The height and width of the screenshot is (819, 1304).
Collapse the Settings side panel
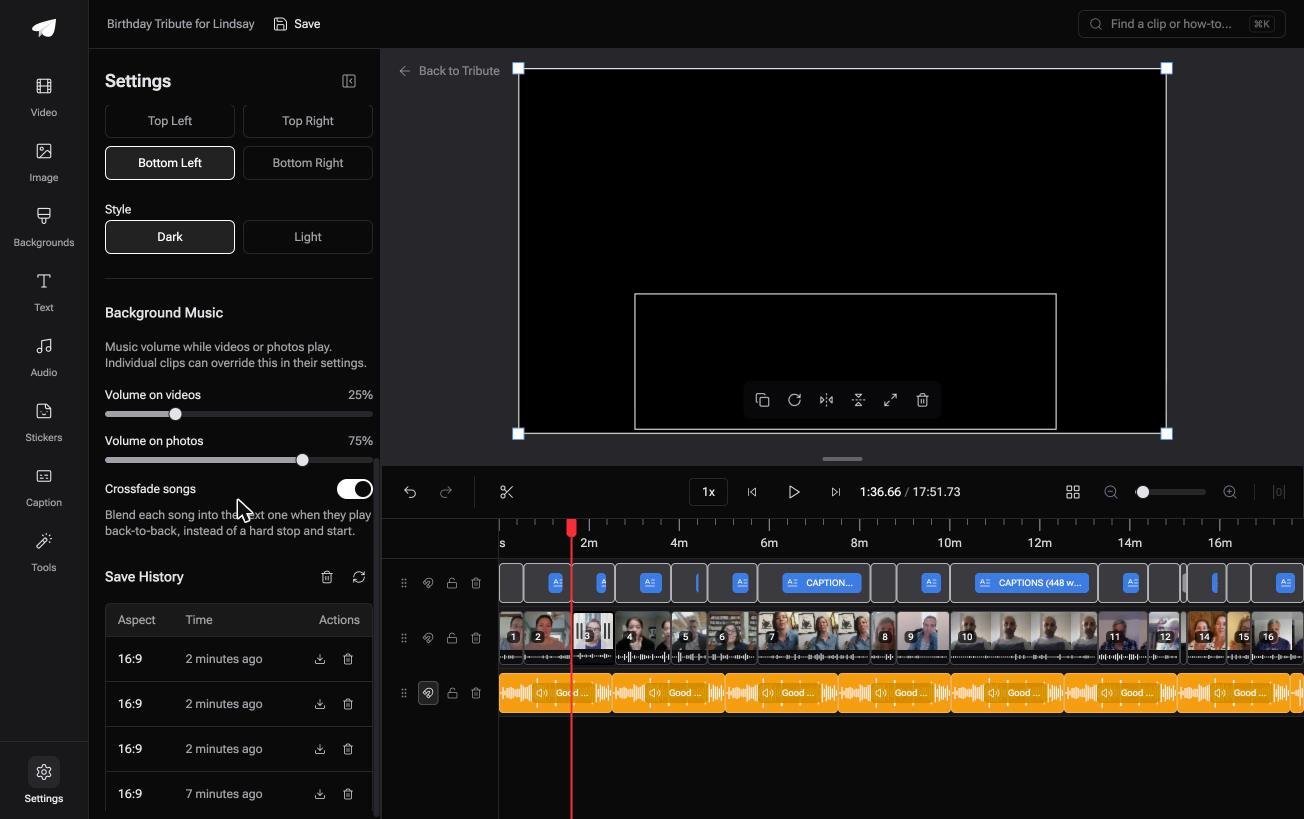pyautogui.click(x=349, y=81)
